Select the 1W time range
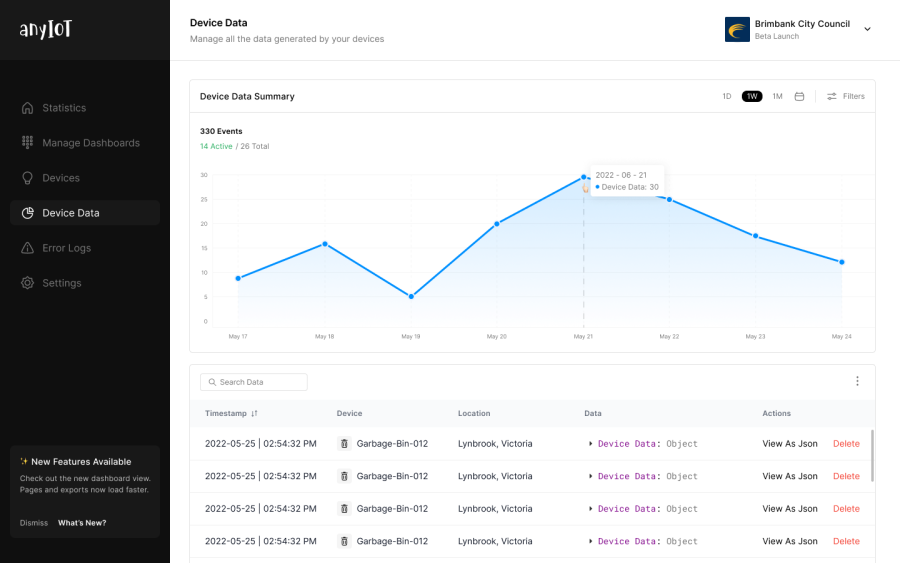The height and width of the screenshot is (563, 900). tap(752, 96)
